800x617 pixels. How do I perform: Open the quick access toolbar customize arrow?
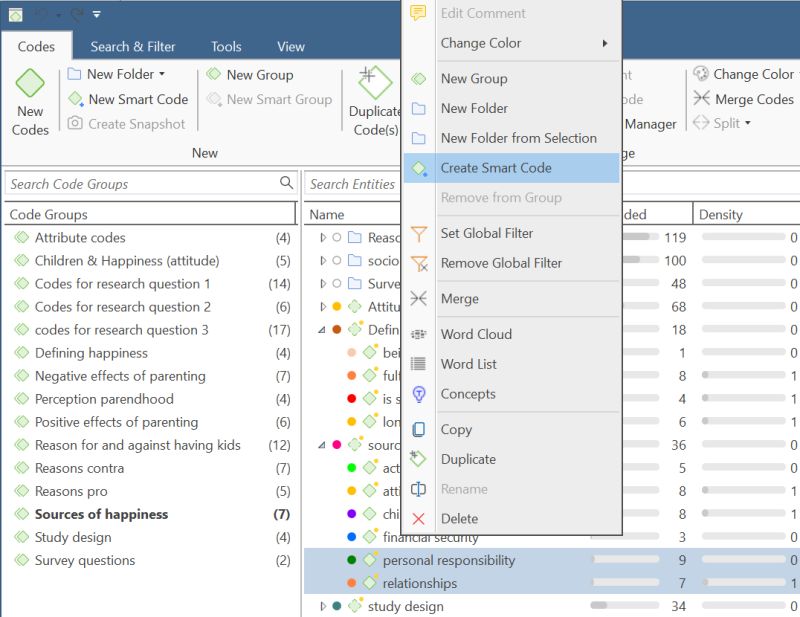click(96, 15)
